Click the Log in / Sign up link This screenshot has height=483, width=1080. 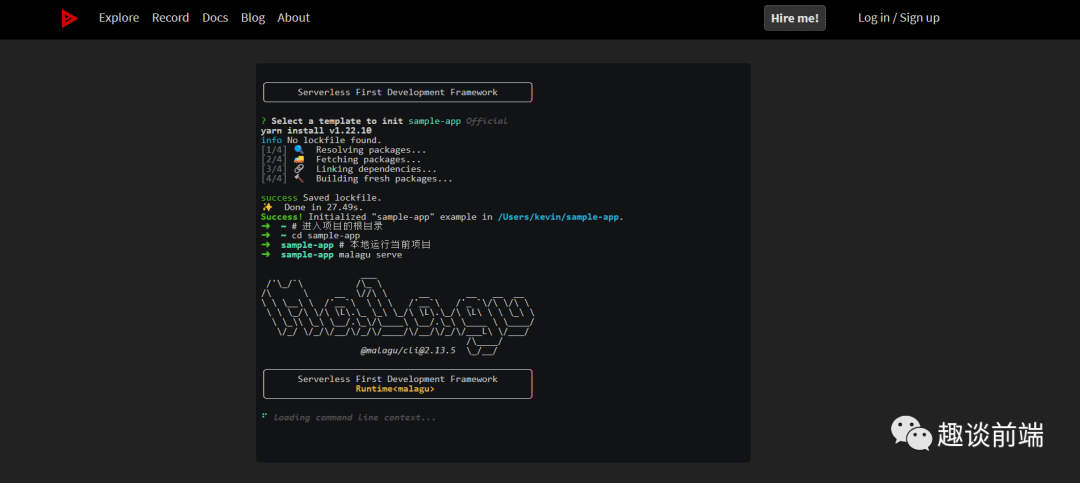pos(898,18)
